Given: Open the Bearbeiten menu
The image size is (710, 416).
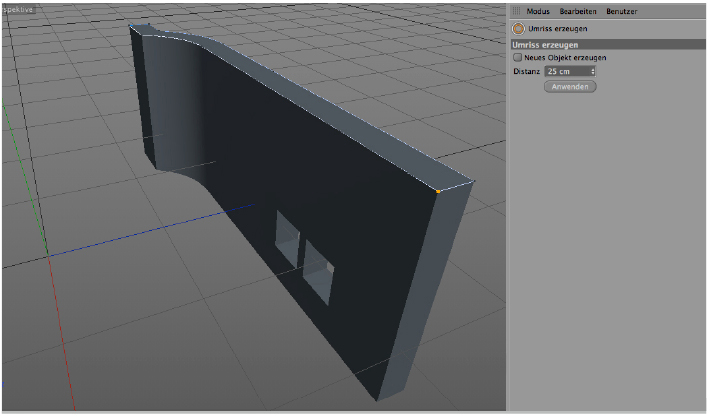Looking at the screenshot, I should [579, 11].
